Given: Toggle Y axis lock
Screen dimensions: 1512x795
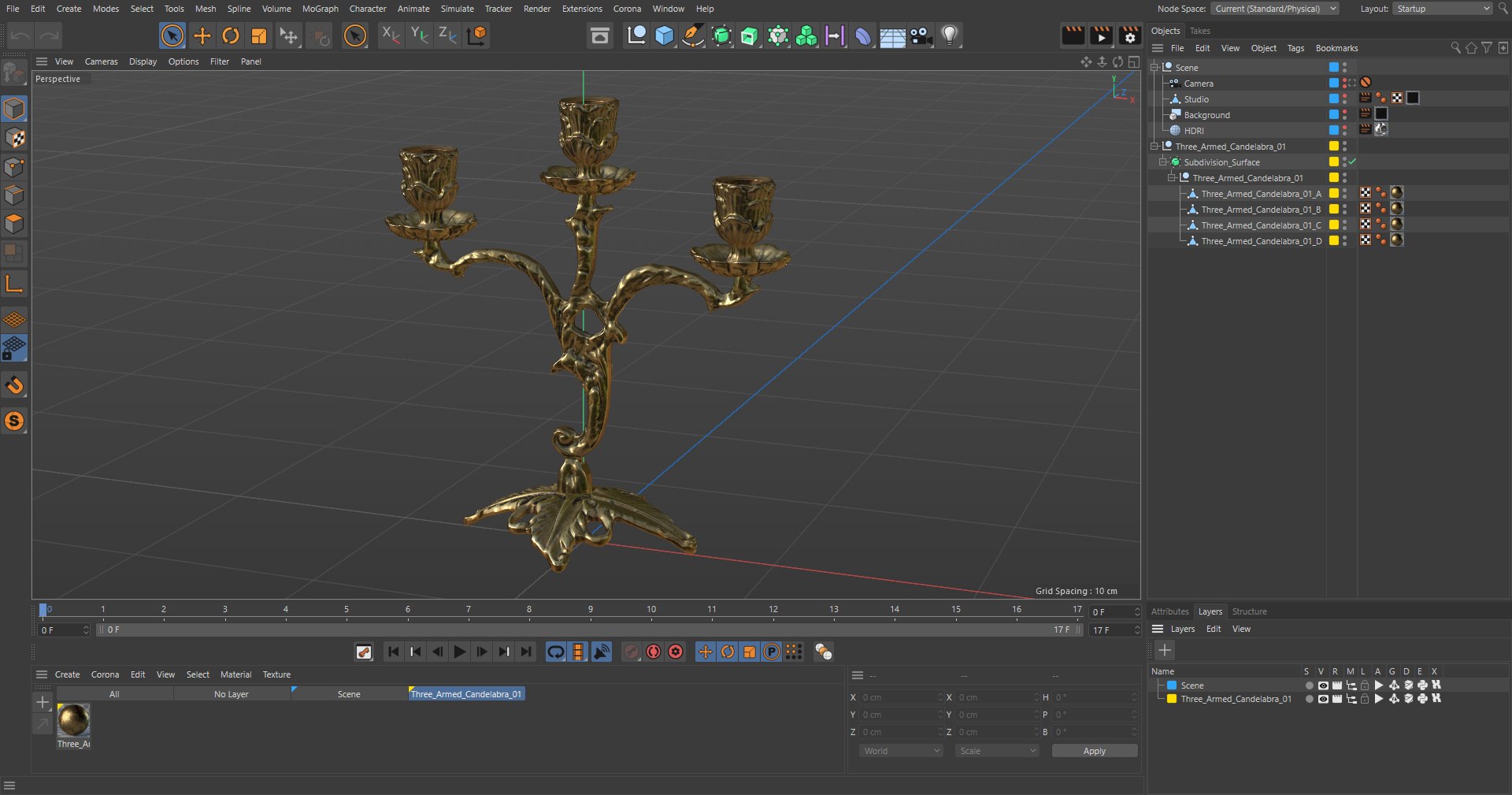Looking at the screenshot, I should tap(419, 35).
